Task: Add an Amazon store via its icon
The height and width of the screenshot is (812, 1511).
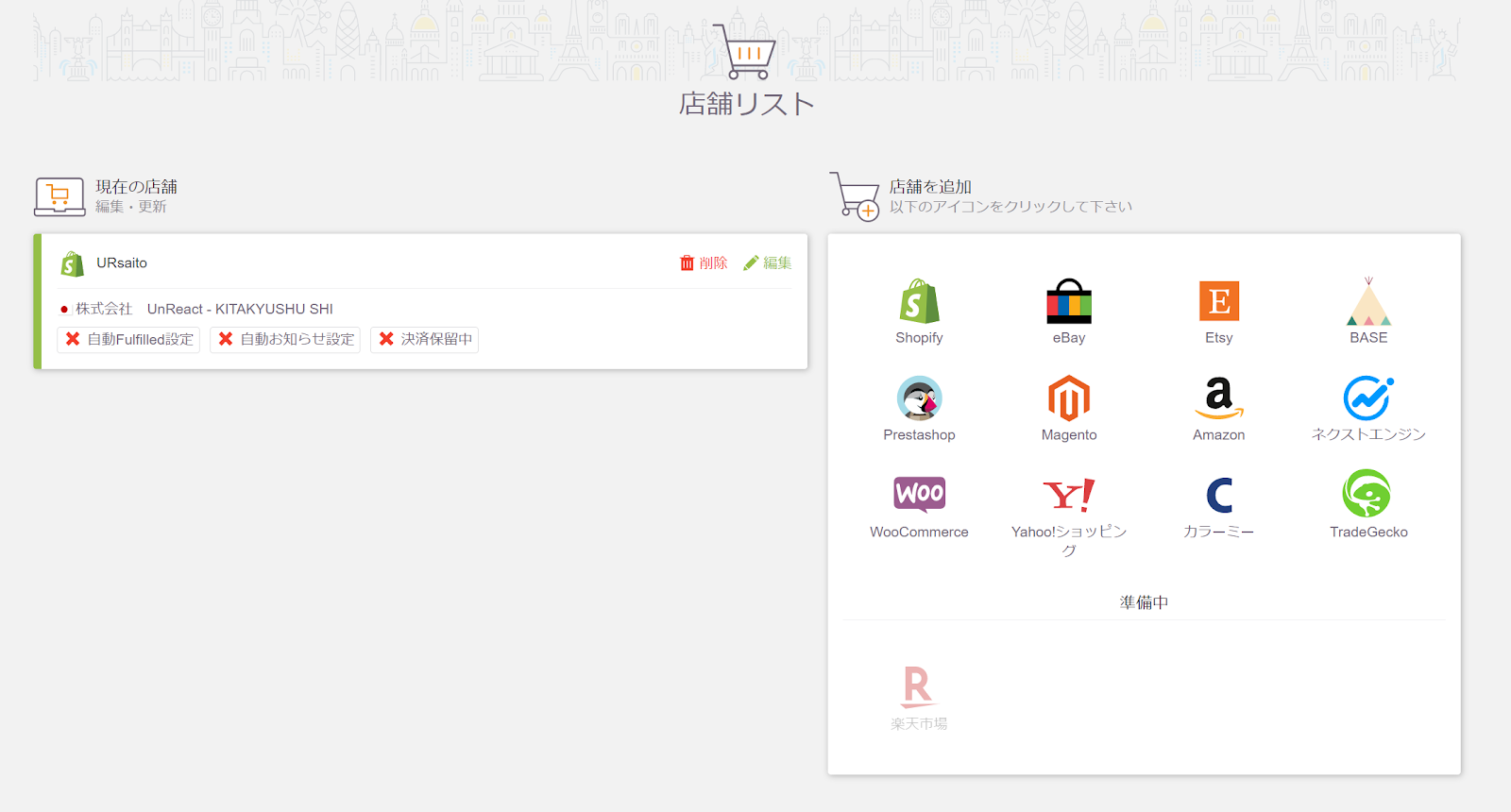Action: (1218, 398)
